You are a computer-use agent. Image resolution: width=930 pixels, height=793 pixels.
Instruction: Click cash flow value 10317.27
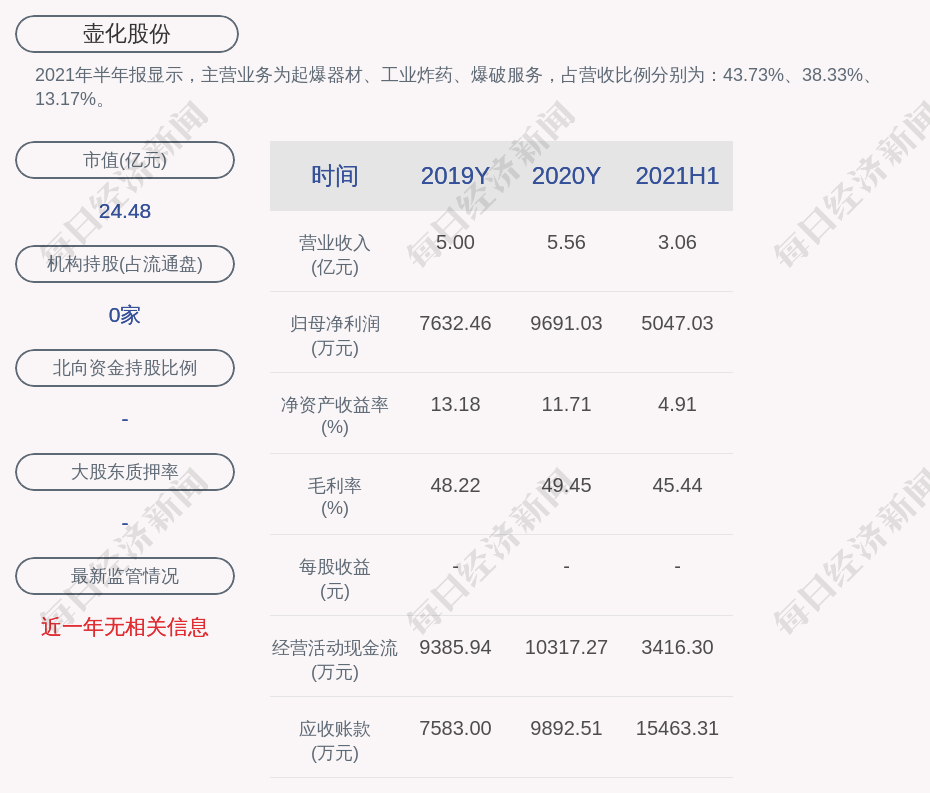[x=566, y=647]
